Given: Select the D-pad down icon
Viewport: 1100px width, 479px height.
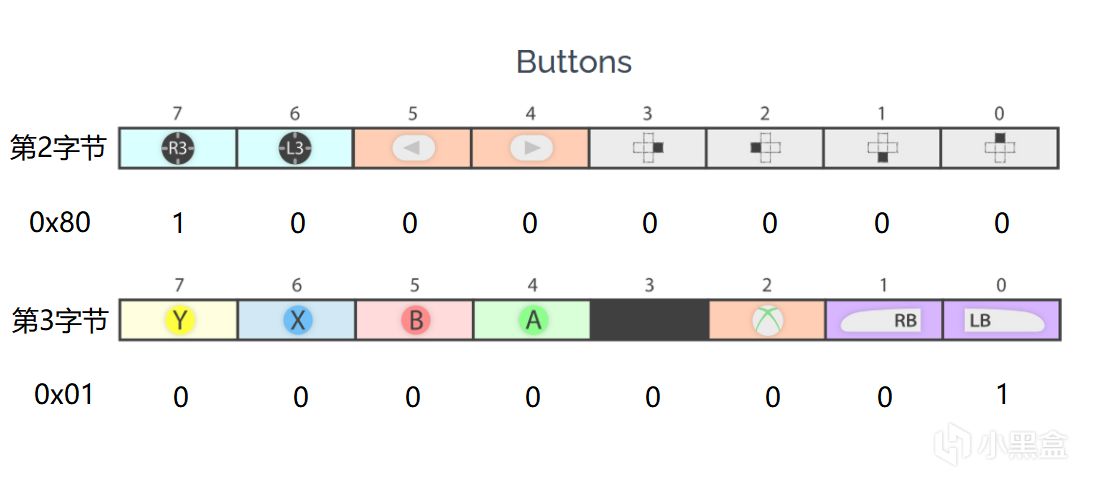Looking at the screenshot, I should pyautogui.click(x=882, y=149).
